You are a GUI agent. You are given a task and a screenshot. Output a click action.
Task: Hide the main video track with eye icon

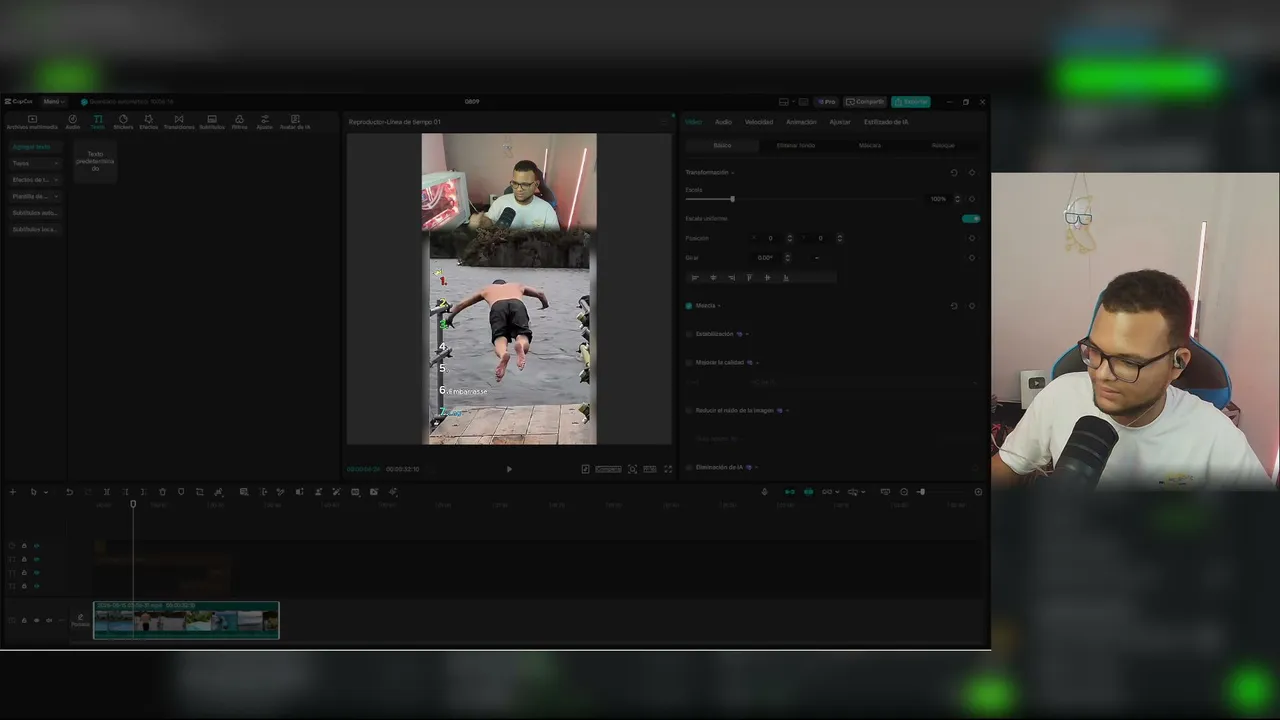click(37, 620)
